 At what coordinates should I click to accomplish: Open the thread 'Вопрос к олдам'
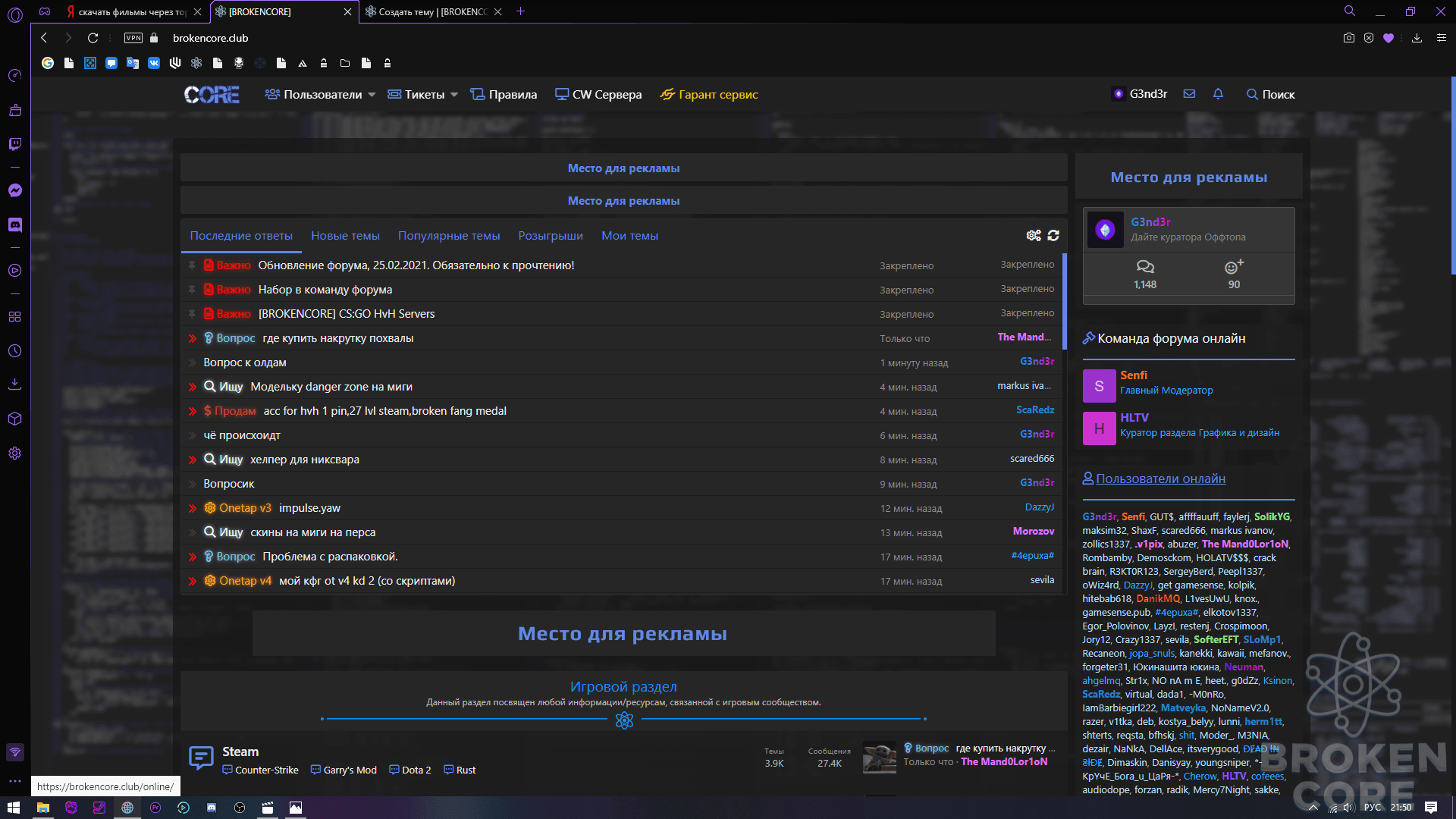(x=245, y=362)
